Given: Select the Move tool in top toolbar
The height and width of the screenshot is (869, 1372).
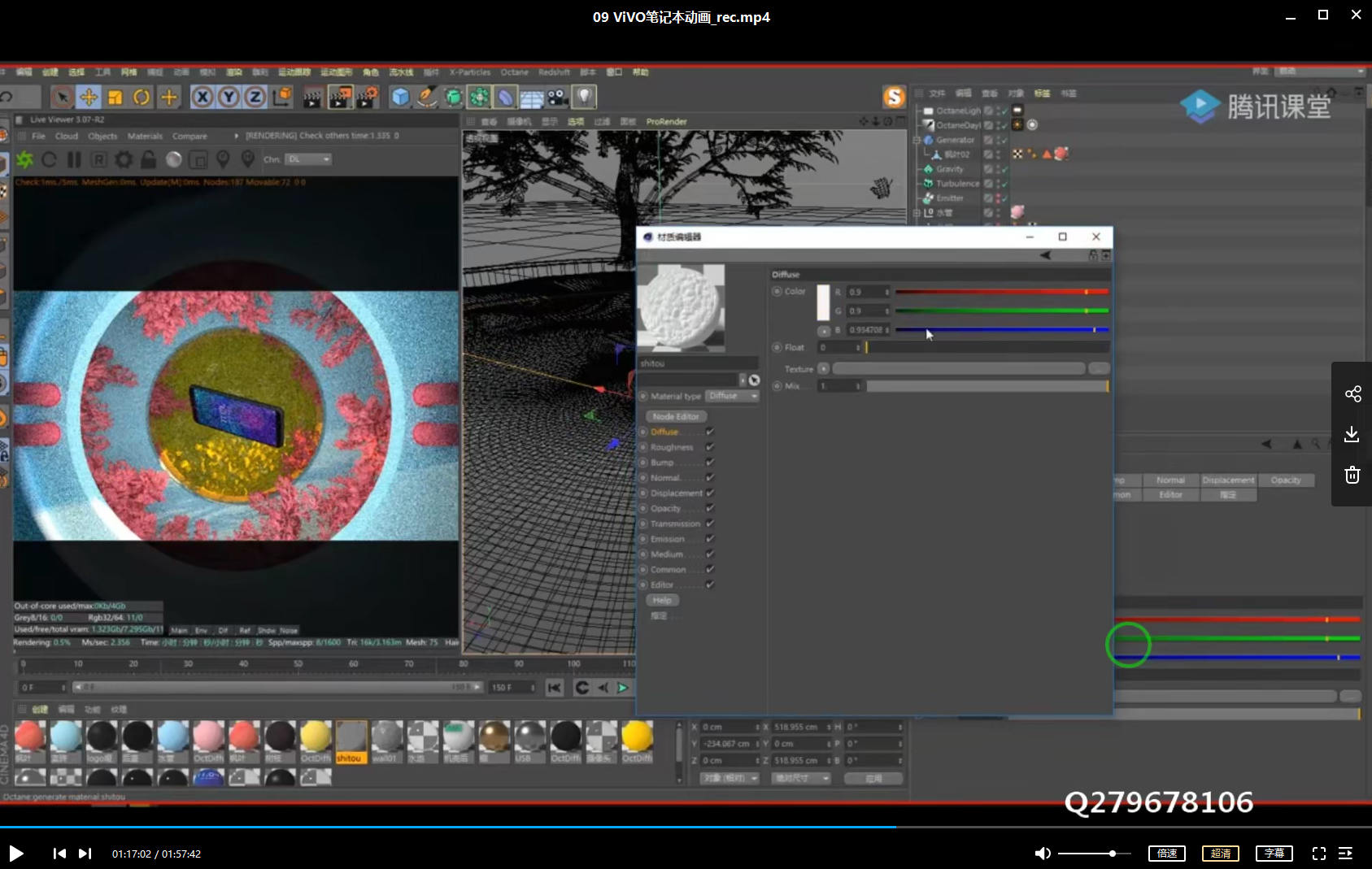Looking at the screenshot, I should click(x=89, y=98).
